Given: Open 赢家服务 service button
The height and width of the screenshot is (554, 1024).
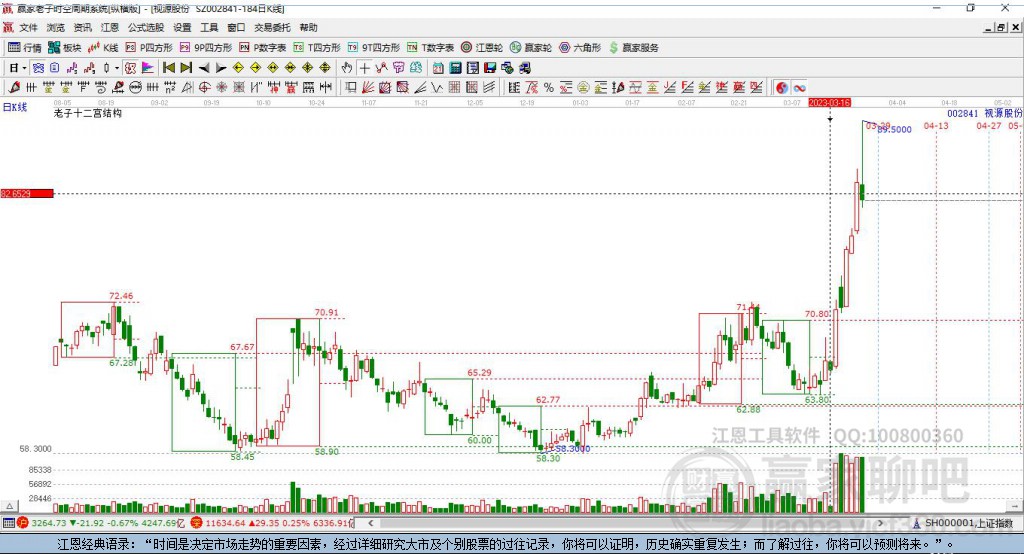Looking at the screenshot, I should pos(633,48).
